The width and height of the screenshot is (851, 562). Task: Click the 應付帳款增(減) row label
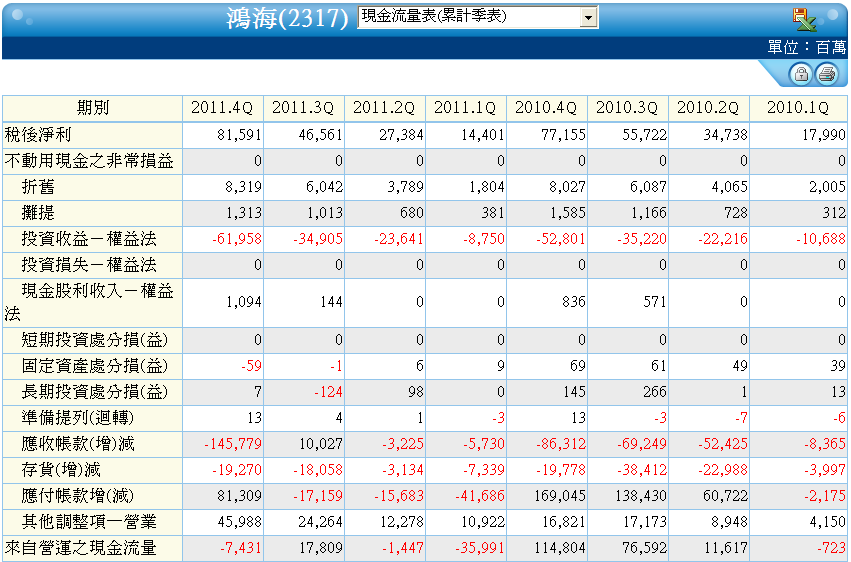(78, 496)
